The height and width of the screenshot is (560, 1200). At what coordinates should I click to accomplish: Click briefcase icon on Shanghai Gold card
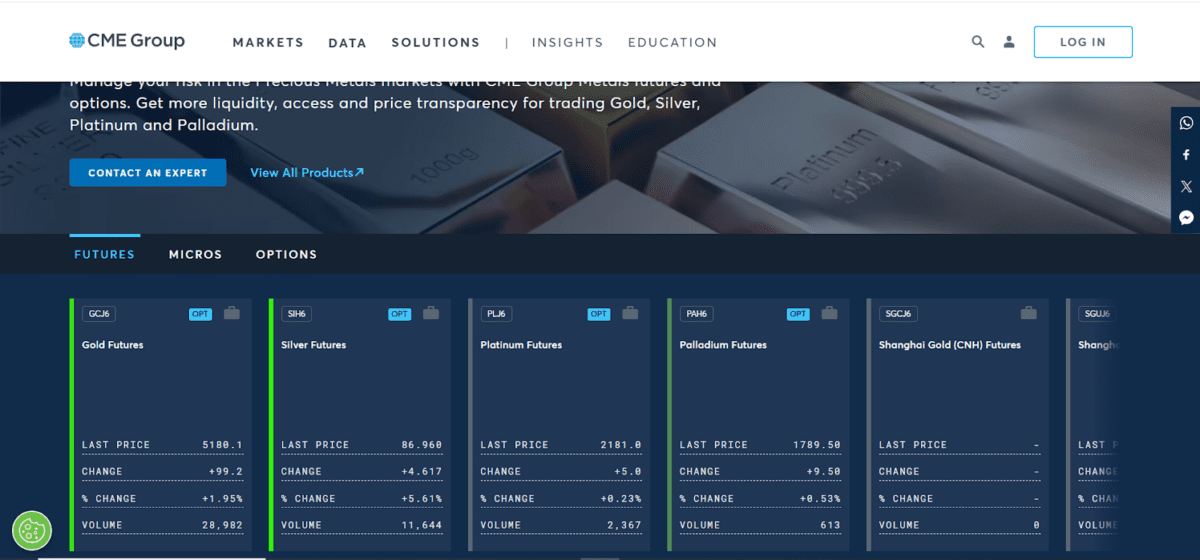[x=1029, y=314]
